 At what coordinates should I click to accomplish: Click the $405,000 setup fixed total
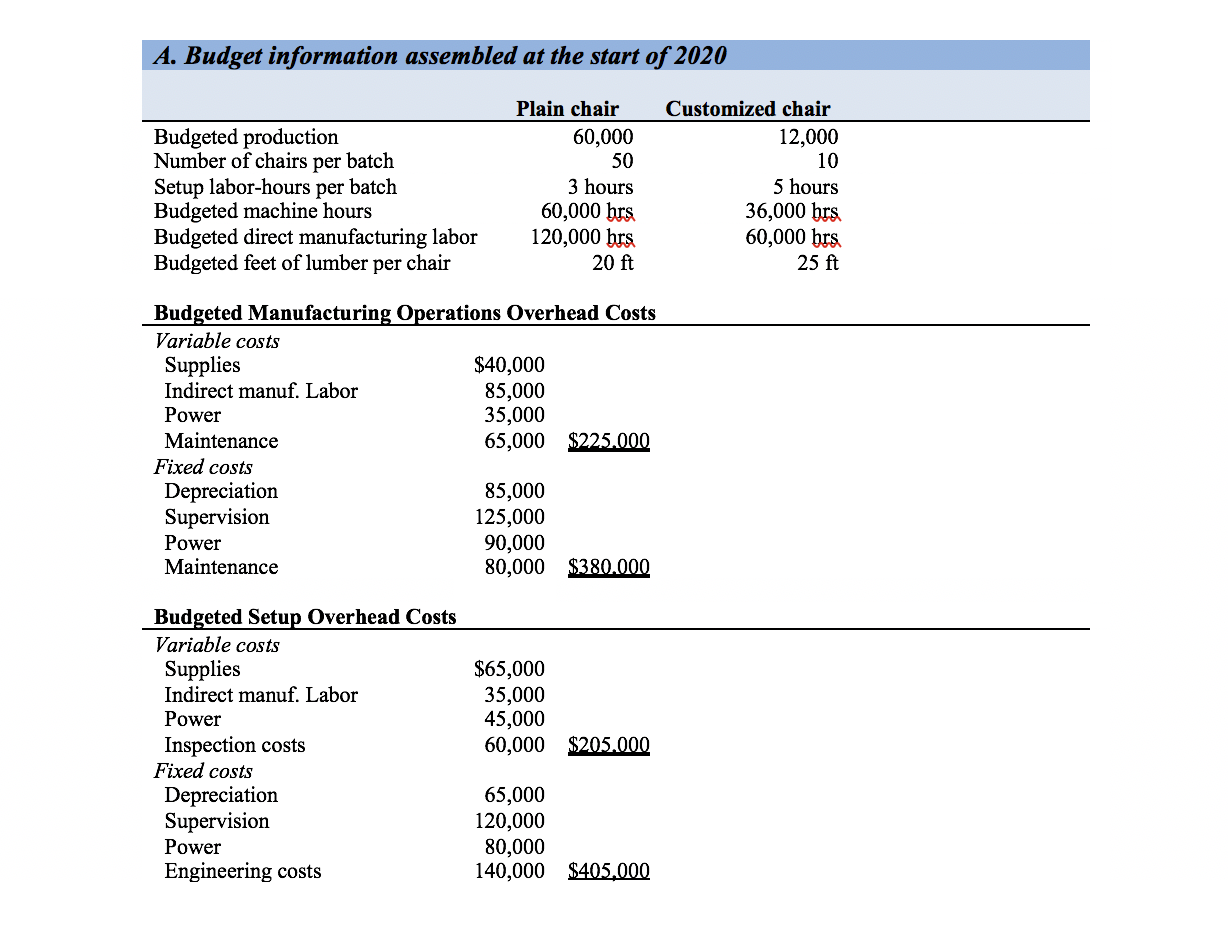(x=608, y=870)
